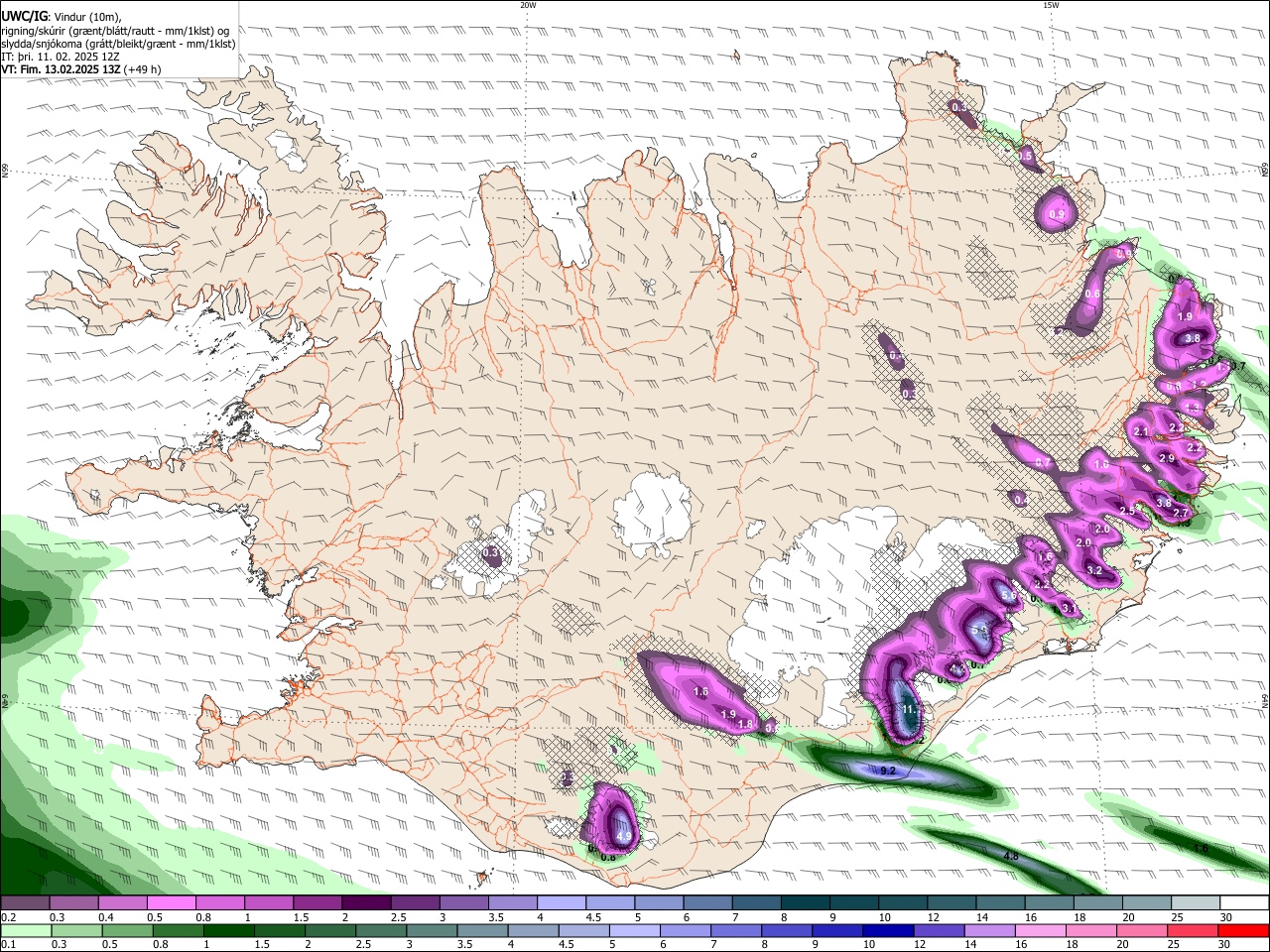Image resolution: width=1270 pixels, height=952 pixels.
Task: Click the red 25 swatch in the bottom legend row
Action: coord(1193,930)
